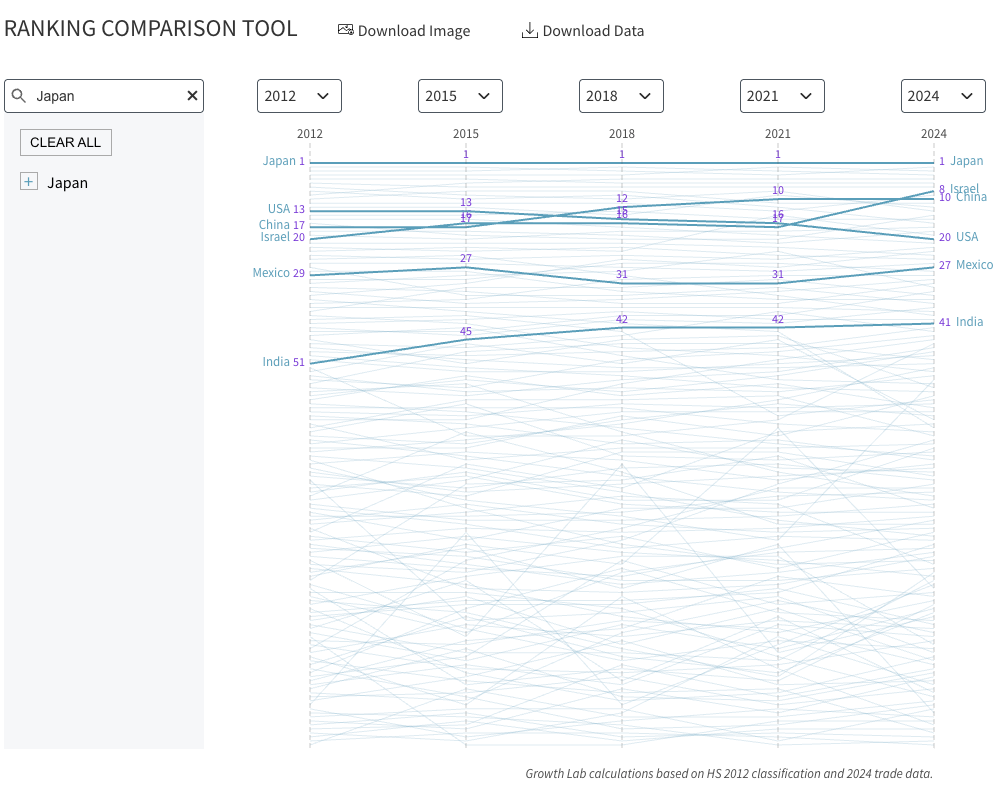This screenshot has height=794, width=998.
Task: Clear the Japan search text with X
Action: pos(192,96)
